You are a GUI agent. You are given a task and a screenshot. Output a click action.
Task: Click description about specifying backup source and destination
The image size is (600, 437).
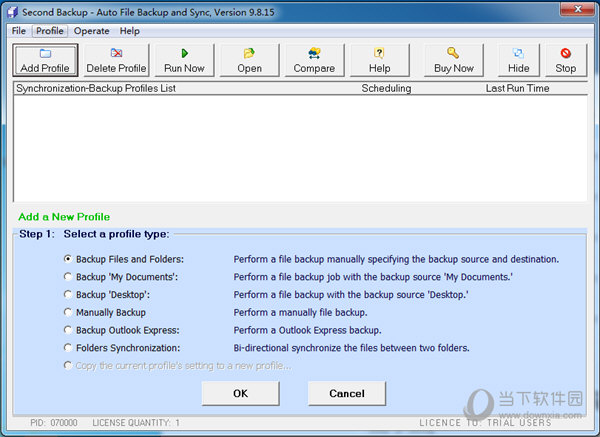[x=396, y=259]
